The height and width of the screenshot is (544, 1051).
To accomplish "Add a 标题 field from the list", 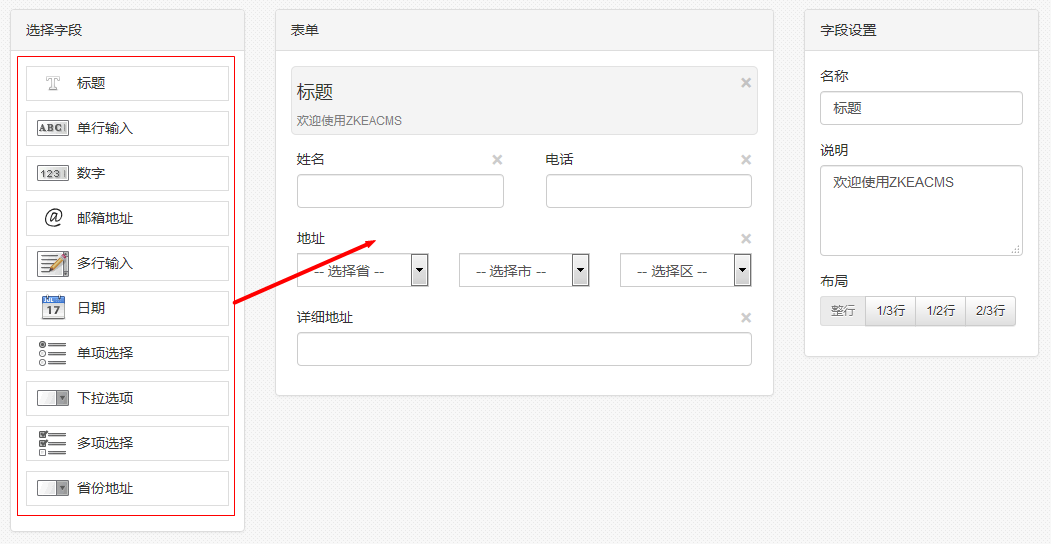I will [127, 83].
